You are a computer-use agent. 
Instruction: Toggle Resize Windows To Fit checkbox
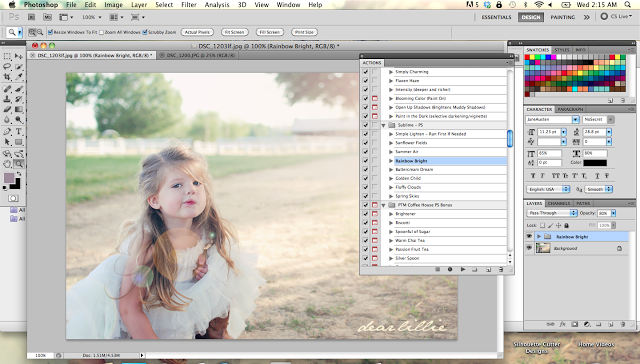click(50, 32)
